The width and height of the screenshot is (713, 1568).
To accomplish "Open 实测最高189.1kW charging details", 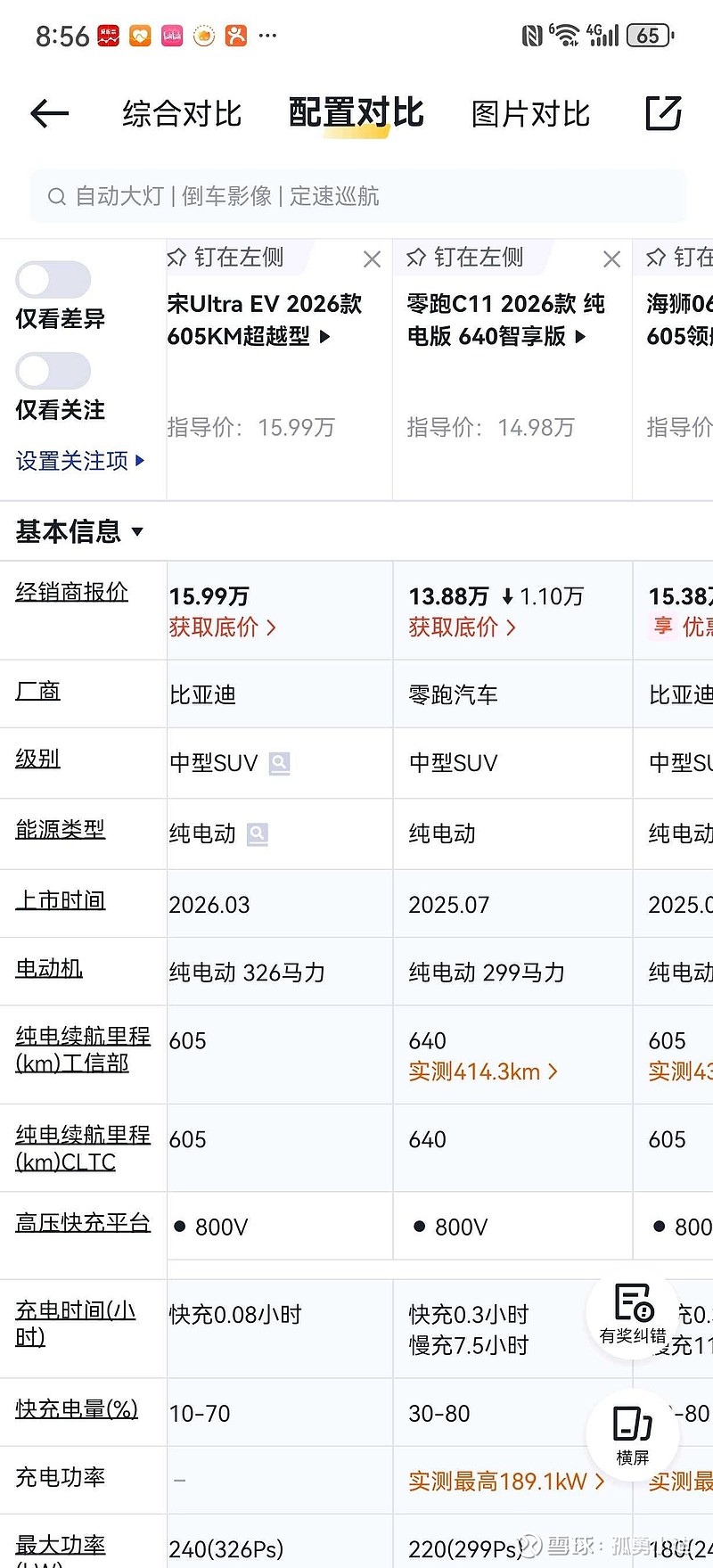I will [506, 1482].
